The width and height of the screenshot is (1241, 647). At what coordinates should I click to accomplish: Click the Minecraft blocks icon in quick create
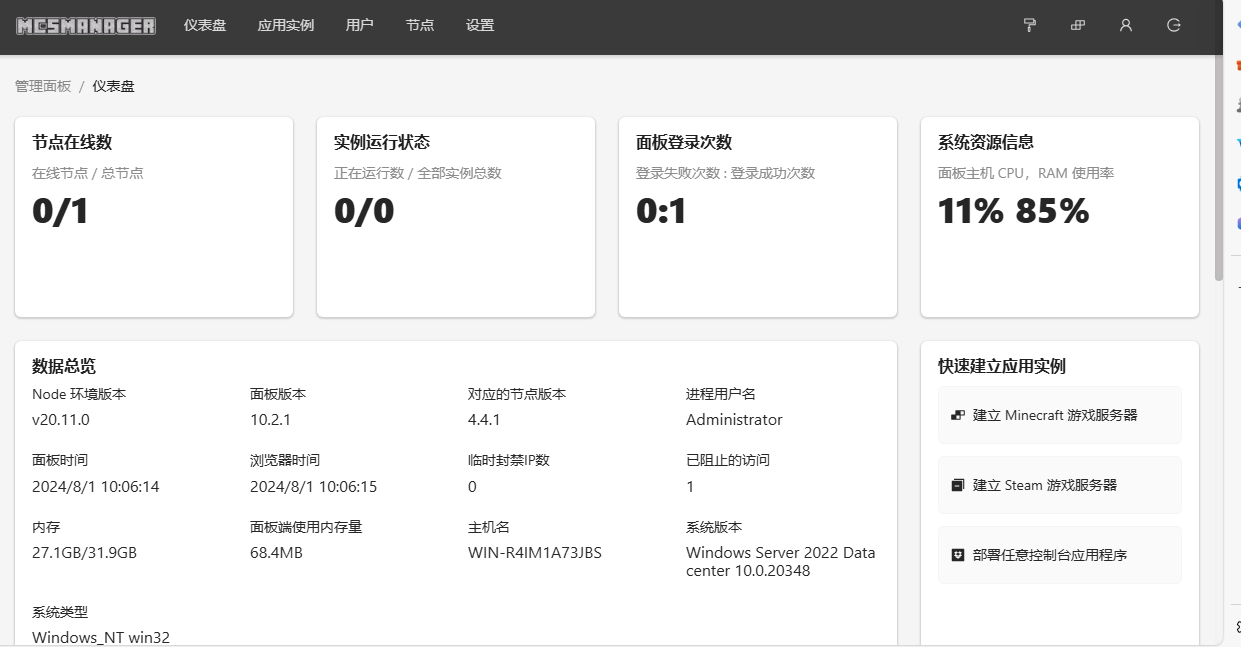pyautogui.click(x=957, y=415)
